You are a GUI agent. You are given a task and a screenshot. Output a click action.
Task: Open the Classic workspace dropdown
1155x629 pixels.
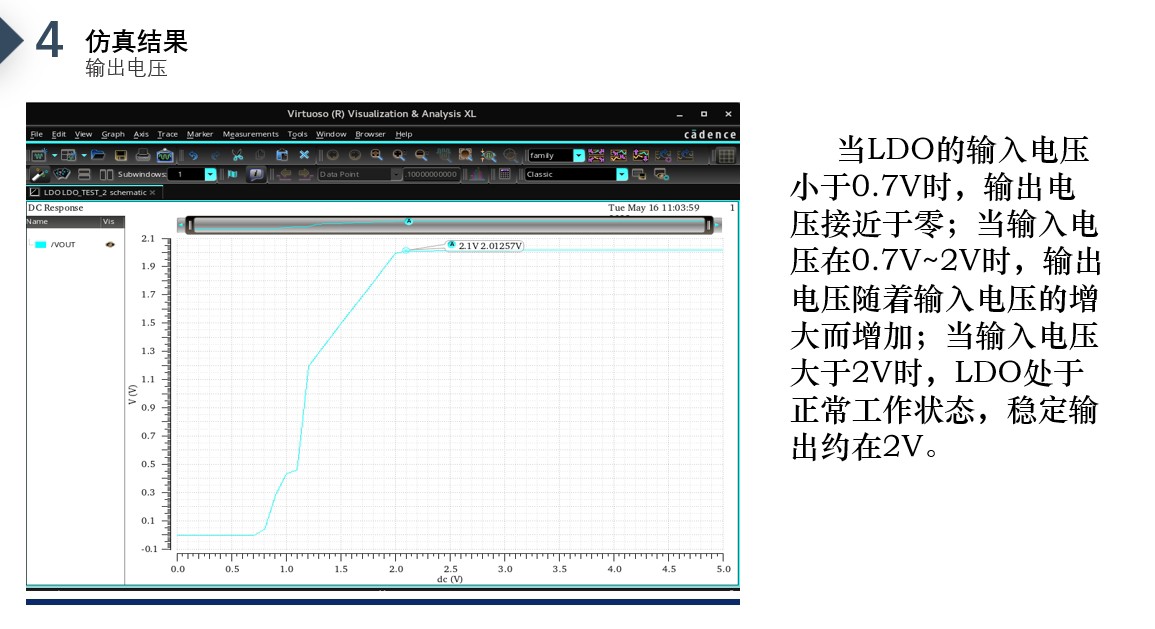622,175
